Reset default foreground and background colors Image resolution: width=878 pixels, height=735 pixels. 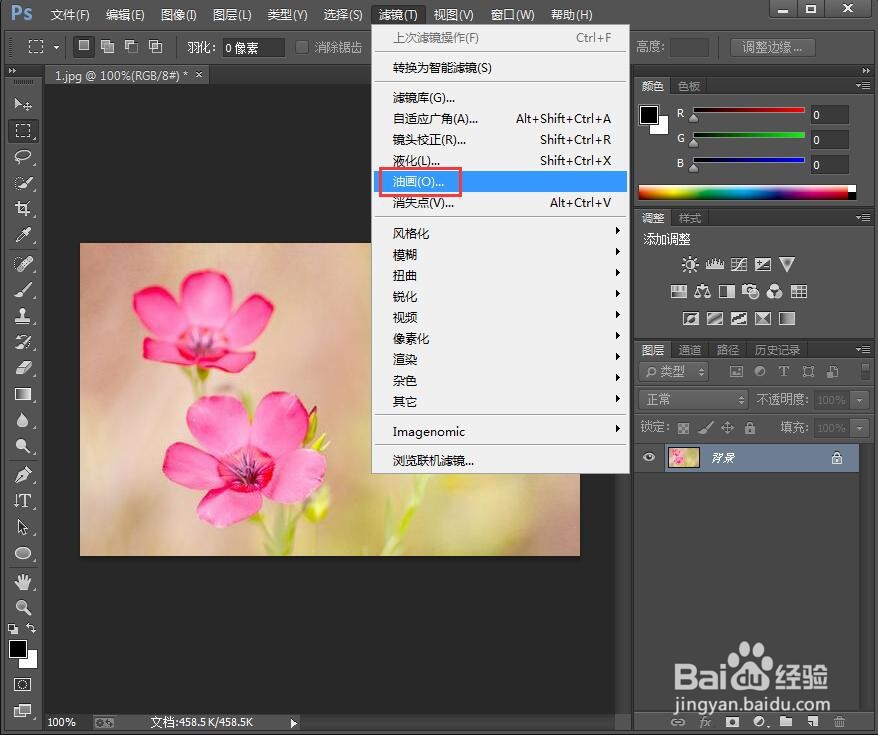tap(12, 629)
